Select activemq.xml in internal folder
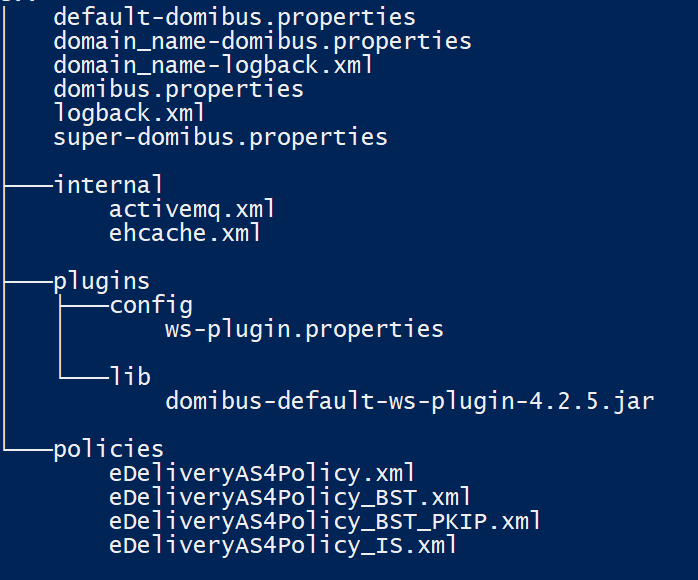The image size is (698, 580). [192, 209]
